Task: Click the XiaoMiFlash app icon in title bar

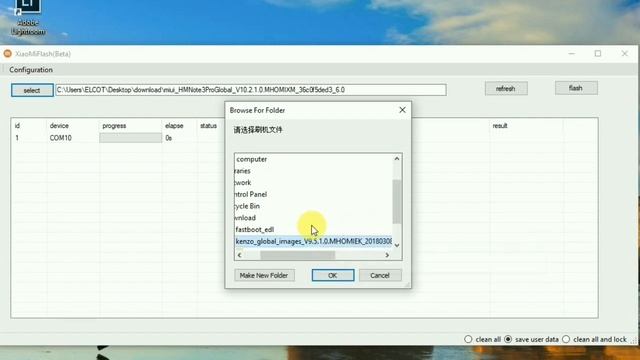Action: tap(7, 53)
